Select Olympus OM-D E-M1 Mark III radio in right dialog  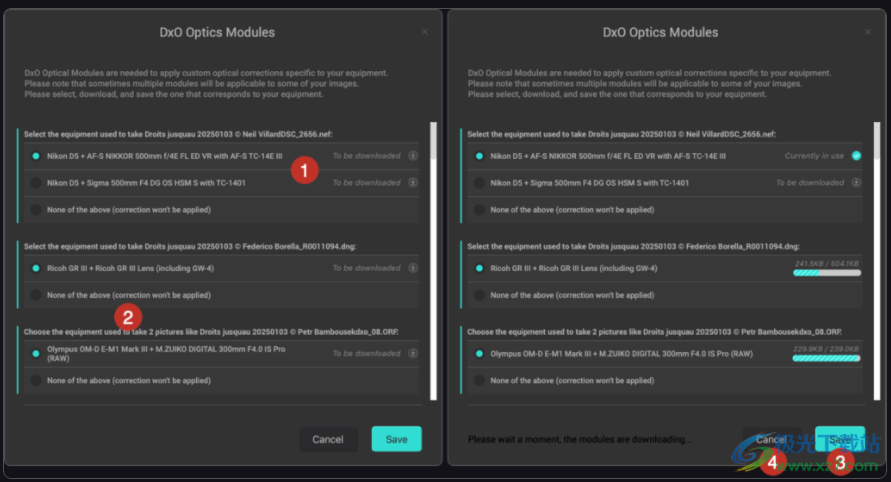[x=479, y=354]
